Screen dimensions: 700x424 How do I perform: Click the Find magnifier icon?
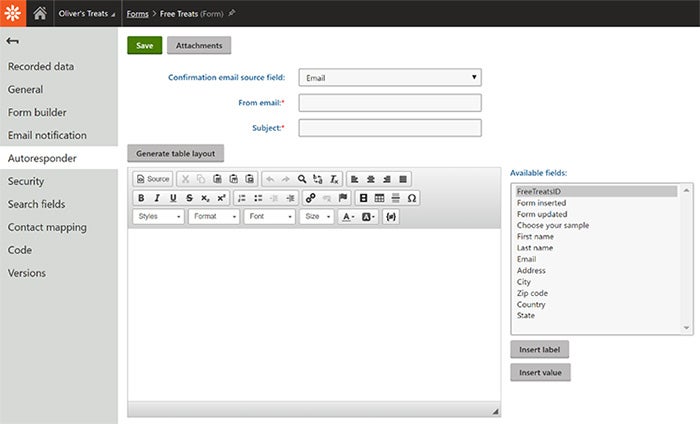(301, 179)
